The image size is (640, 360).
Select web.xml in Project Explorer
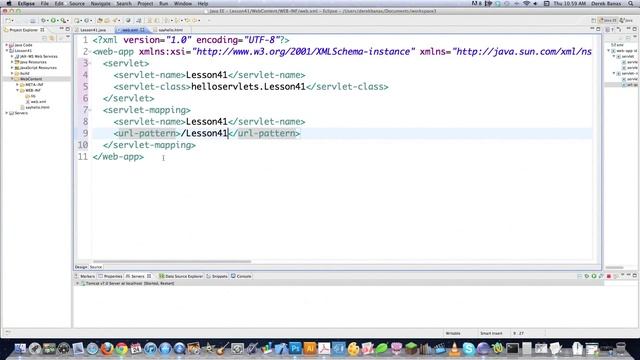[36, 102]
